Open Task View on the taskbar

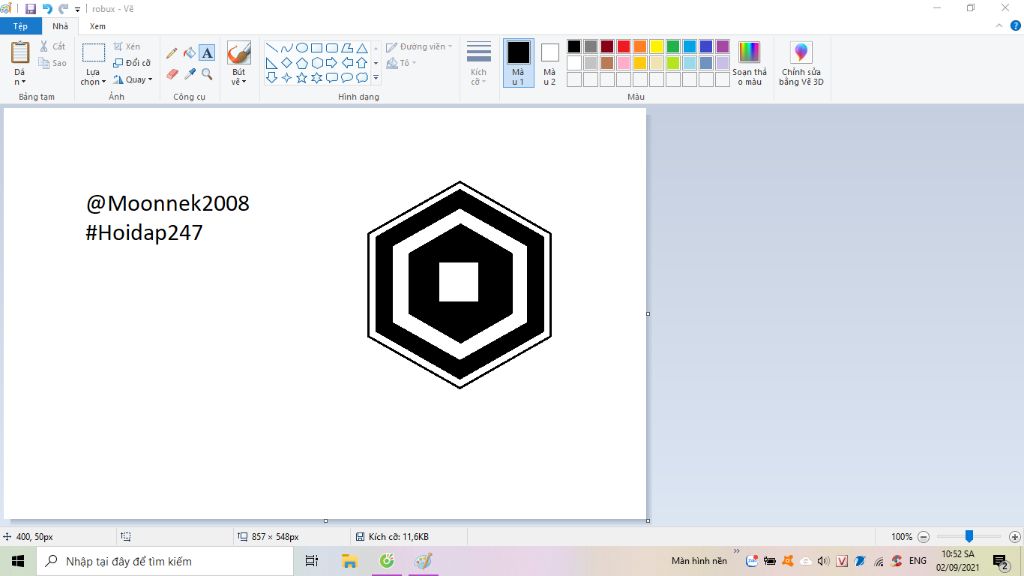pyautogui.click(x=312, y=561)
